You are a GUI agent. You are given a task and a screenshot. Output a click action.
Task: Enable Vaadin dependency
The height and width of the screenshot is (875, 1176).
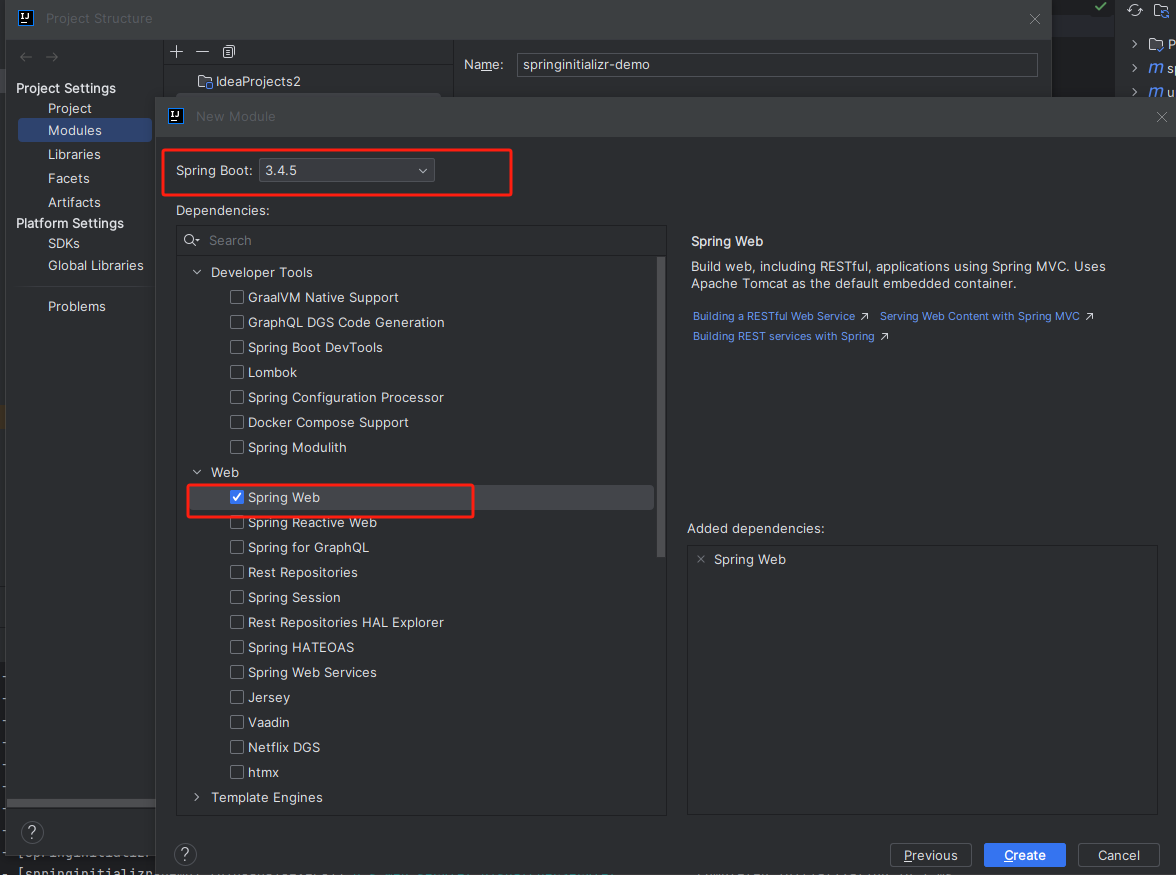(237, 722)
